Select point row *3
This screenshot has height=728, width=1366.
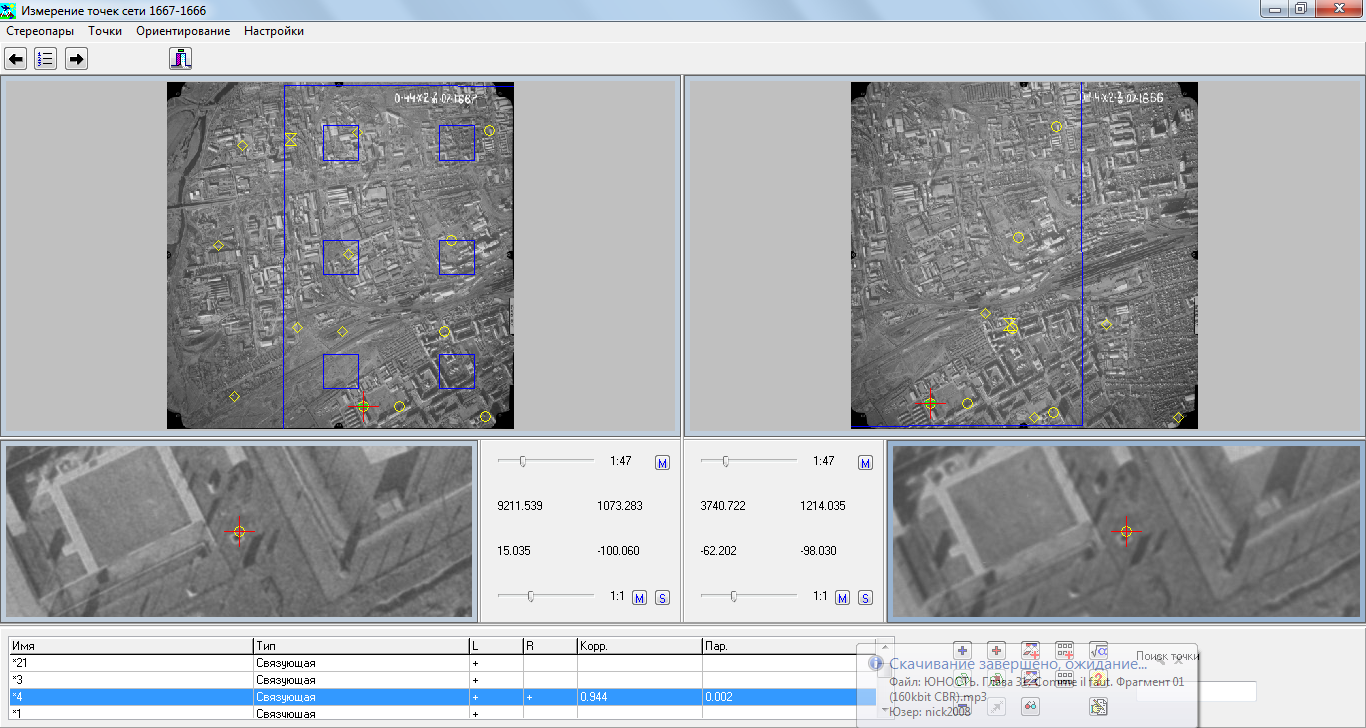[441, 680]
